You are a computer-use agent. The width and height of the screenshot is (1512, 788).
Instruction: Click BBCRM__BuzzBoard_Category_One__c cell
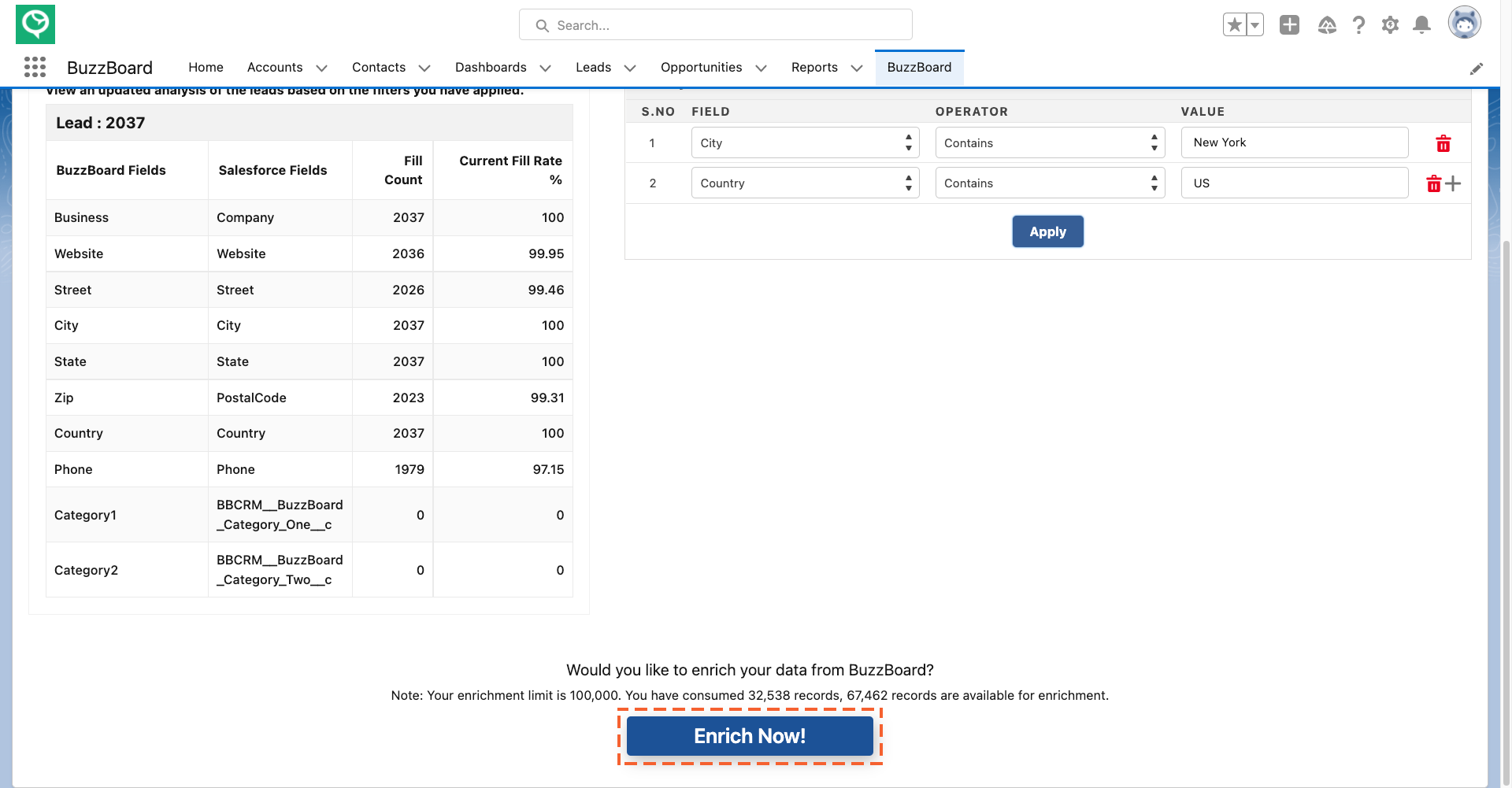280,515
